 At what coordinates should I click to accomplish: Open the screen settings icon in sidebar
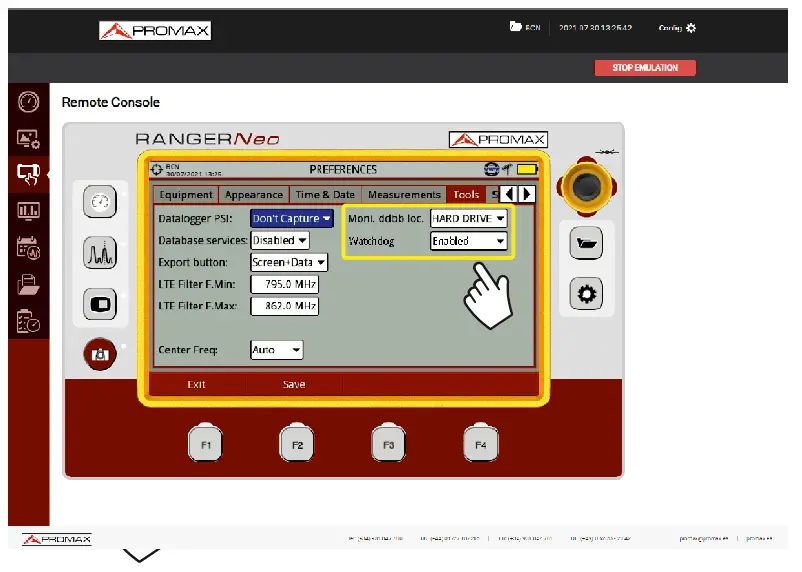tap(28, 139)
